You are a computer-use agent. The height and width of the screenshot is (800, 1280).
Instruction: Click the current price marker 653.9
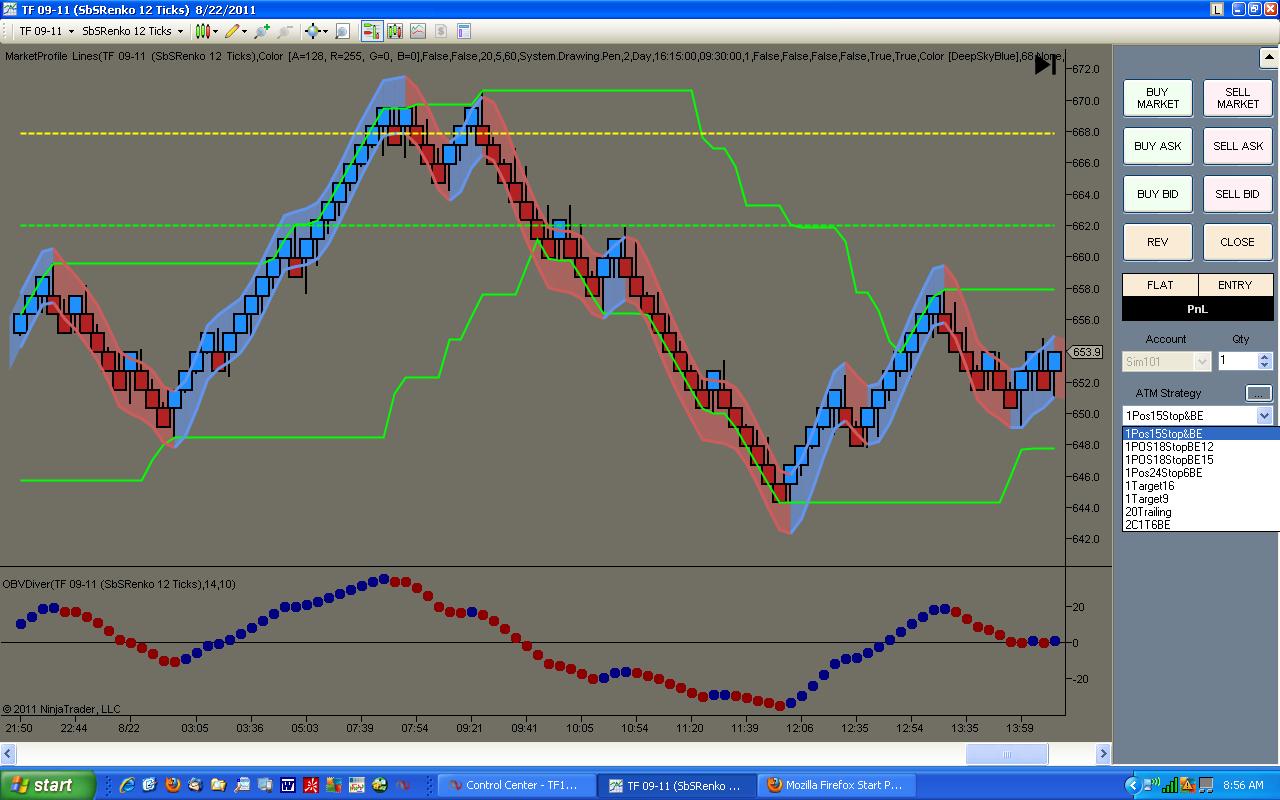coord(1085,352)
